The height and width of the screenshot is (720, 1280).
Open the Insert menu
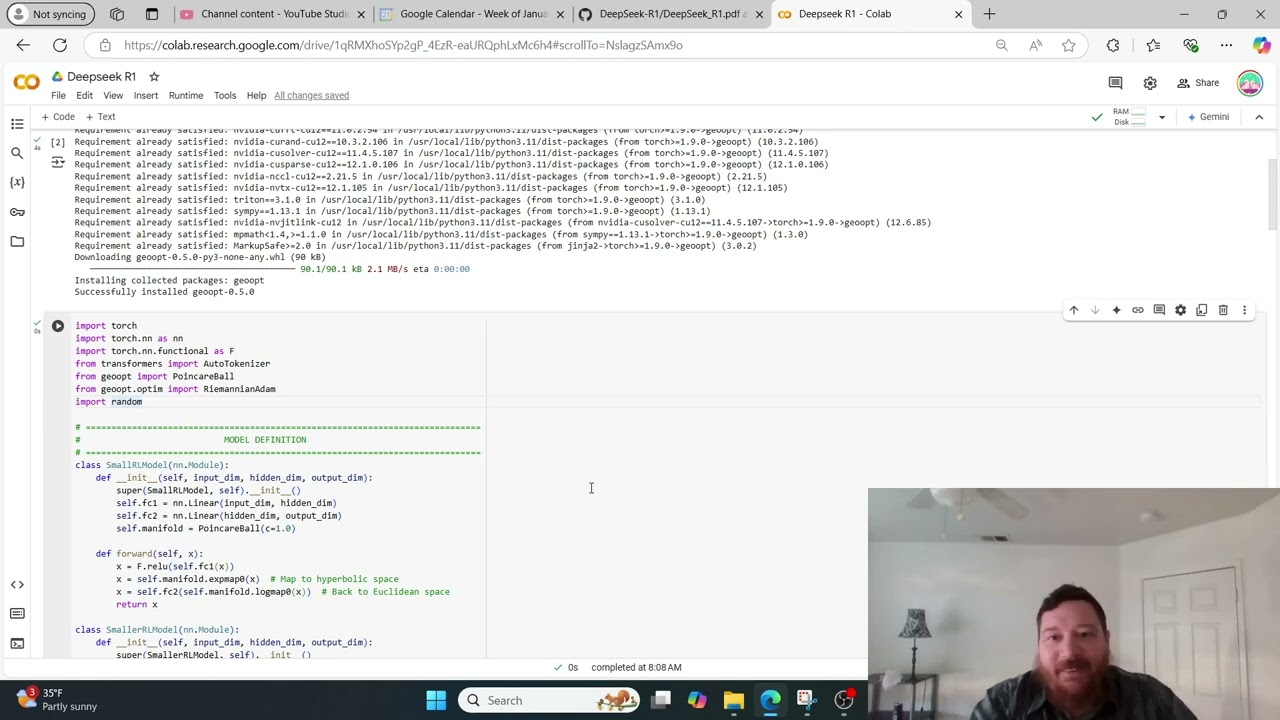tap(145, 96)
